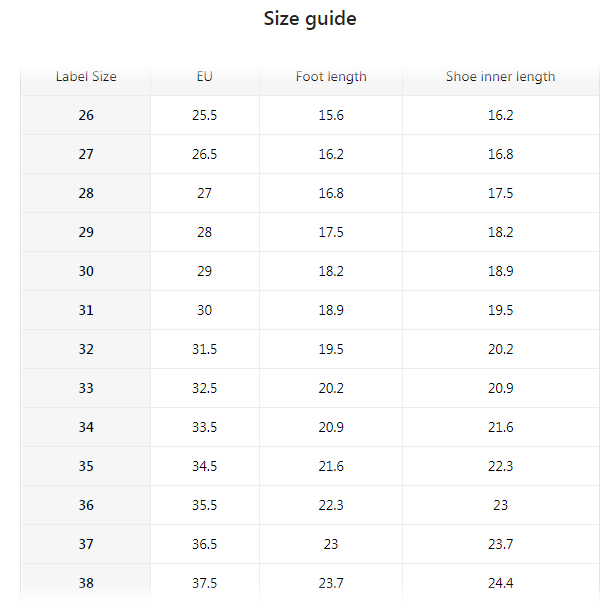Click label size 32 row header cell
The height and width of the screenshot is (604, 607).
(86, 350)
